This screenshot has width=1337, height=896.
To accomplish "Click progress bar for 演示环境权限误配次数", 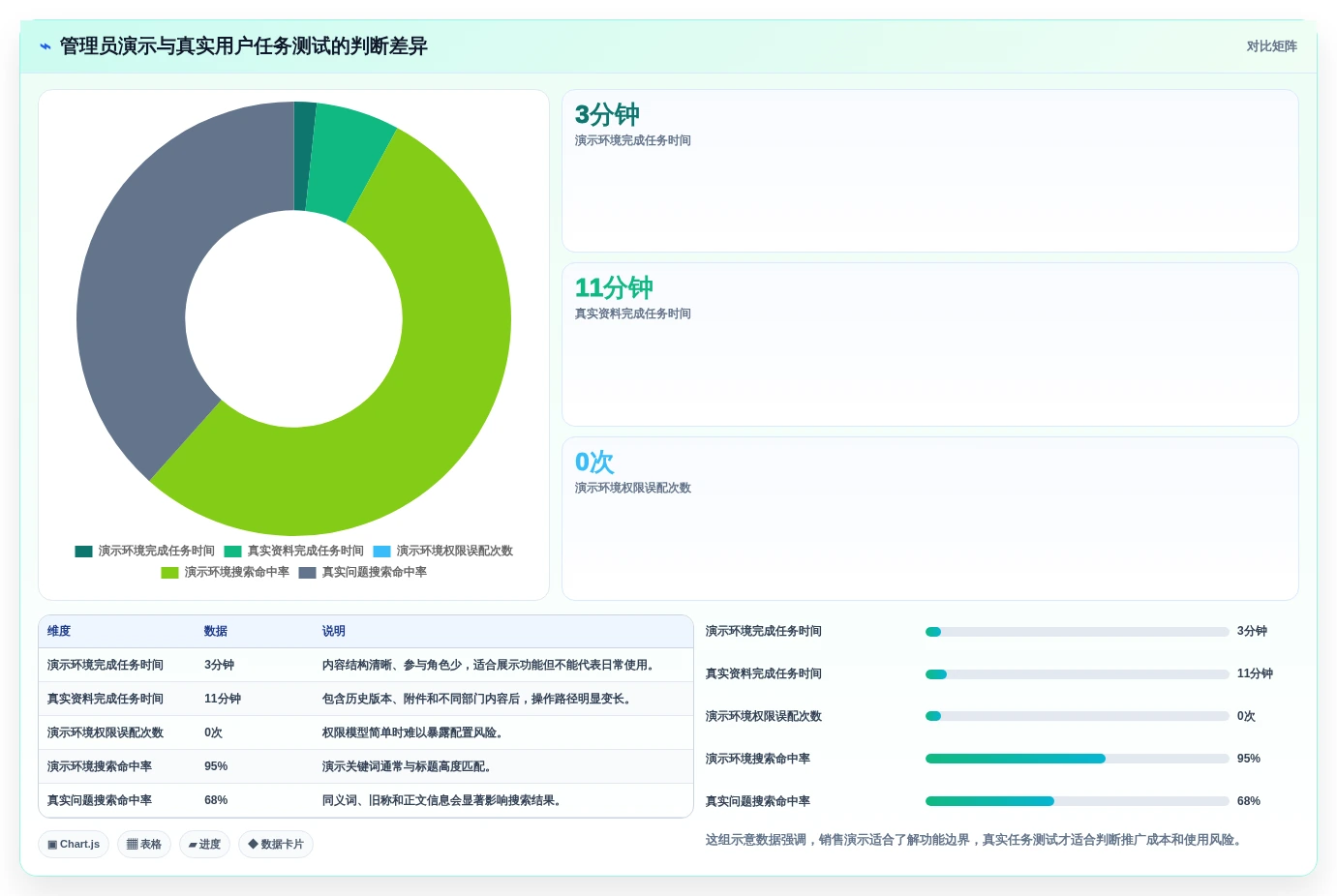I will [1078, 716].
